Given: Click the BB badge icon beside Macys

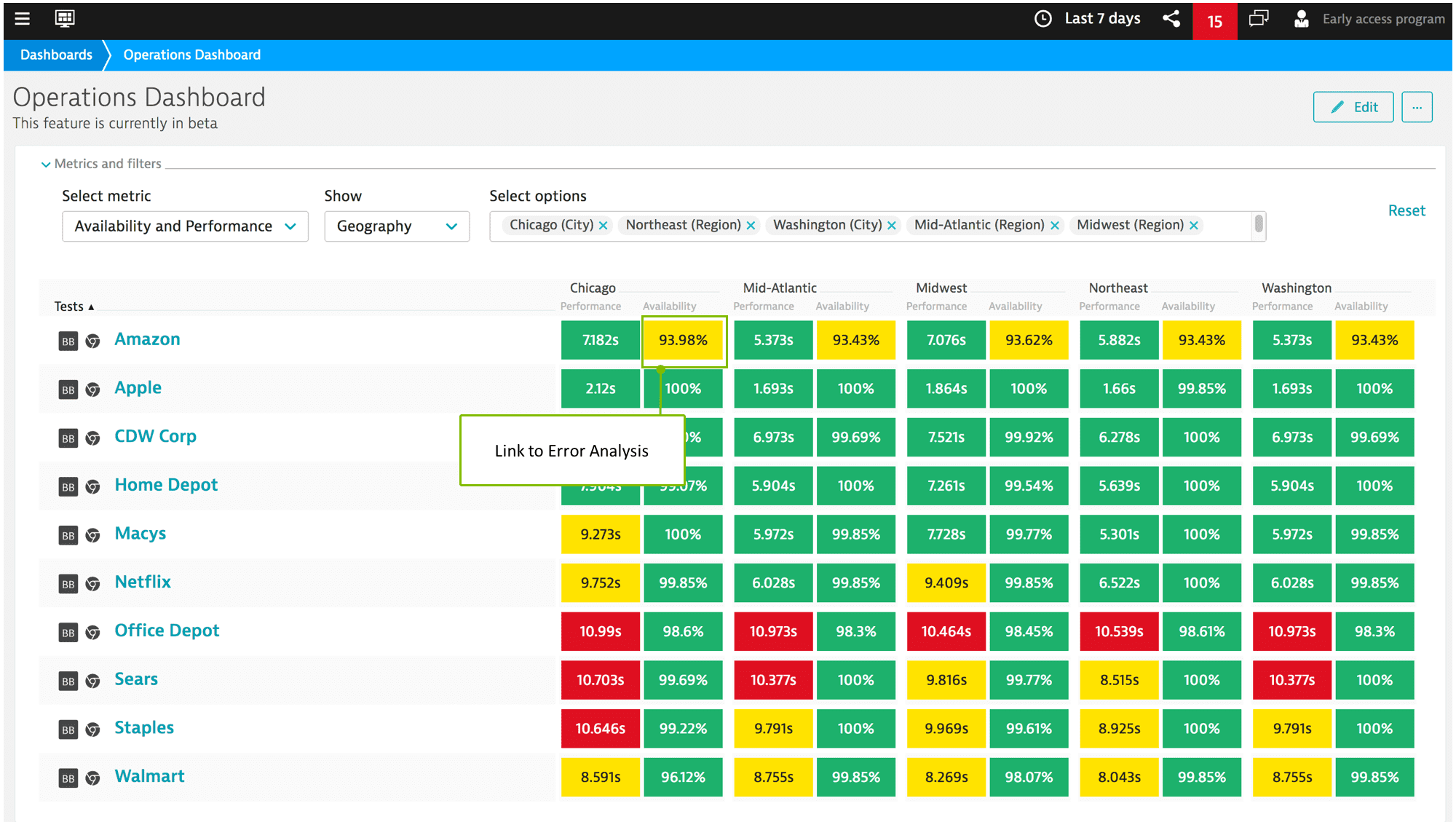Looking at the screenshot, I should [68, 536].
